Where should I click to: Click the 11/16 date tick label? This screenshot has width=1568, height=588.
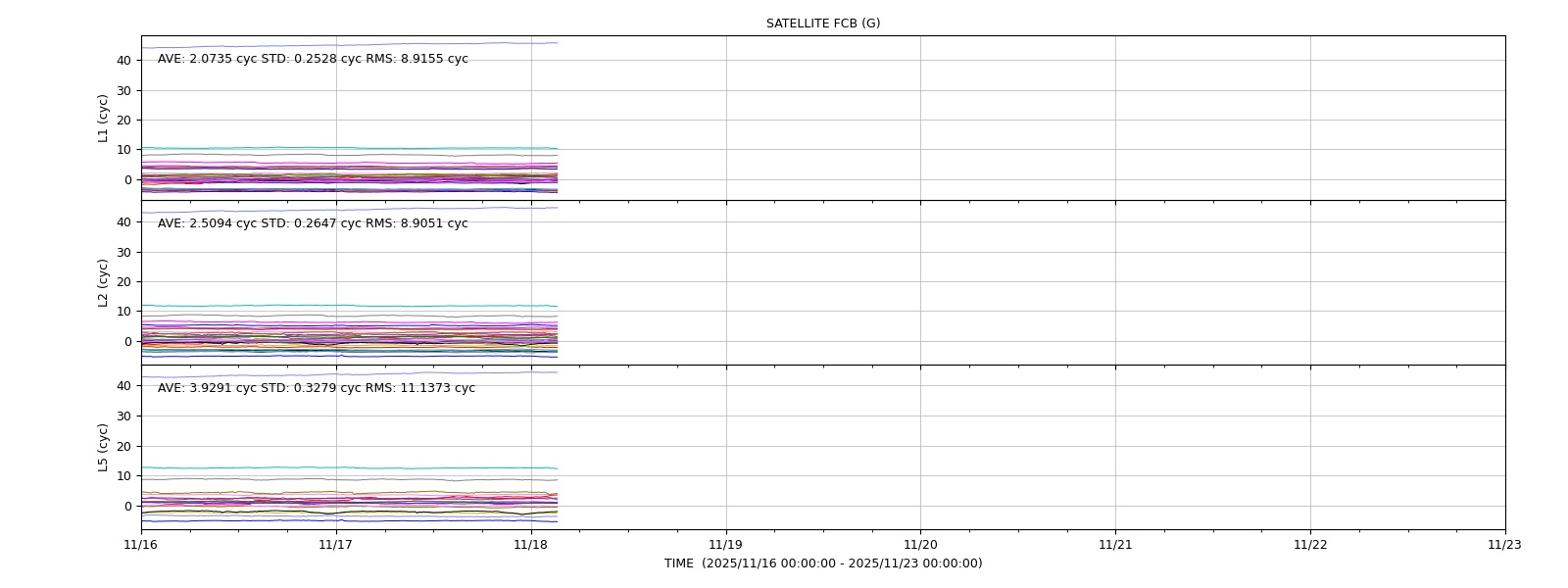coord(141,545)
